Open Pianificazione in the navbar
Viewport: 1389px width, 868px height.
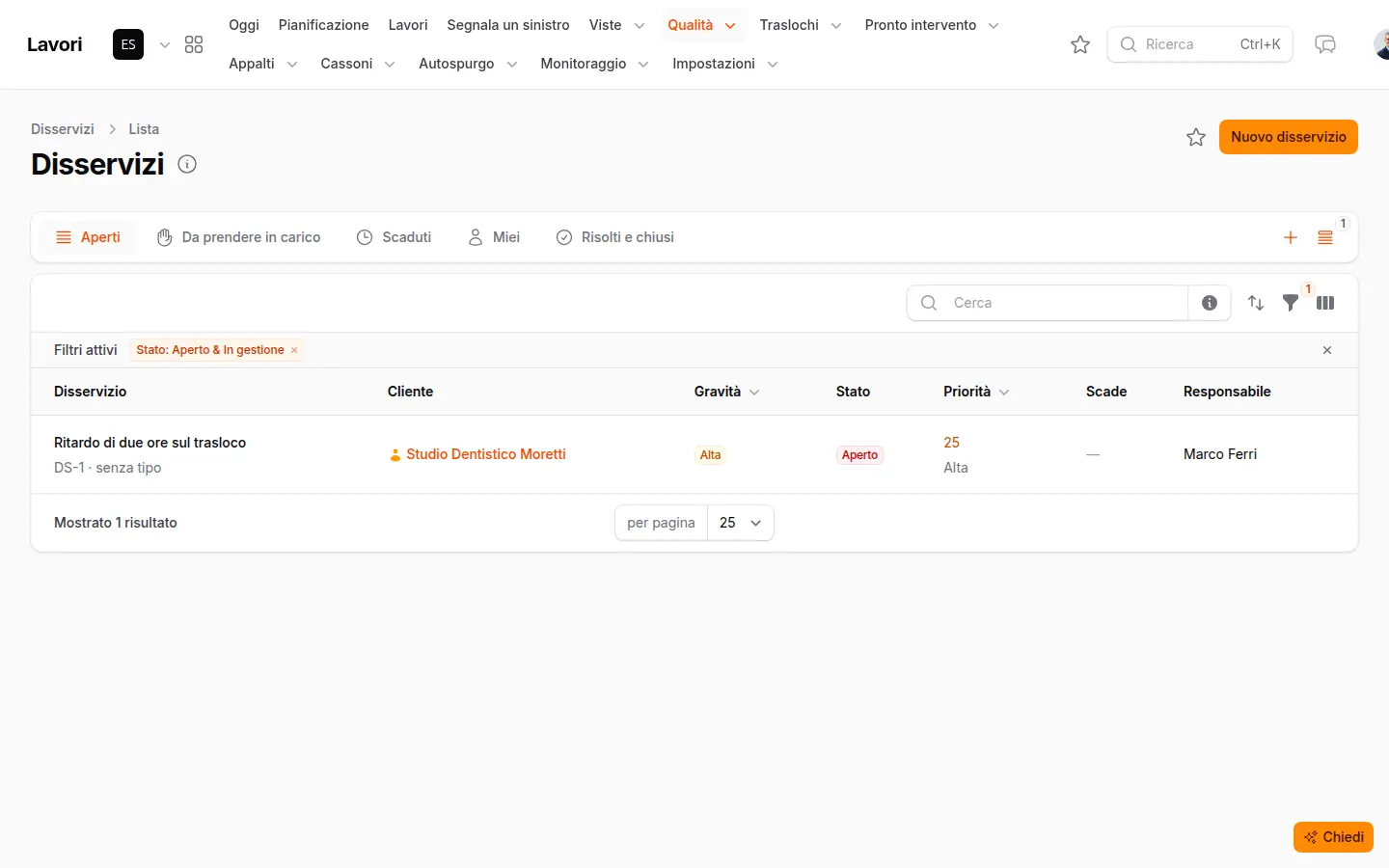tap(324, 25)
